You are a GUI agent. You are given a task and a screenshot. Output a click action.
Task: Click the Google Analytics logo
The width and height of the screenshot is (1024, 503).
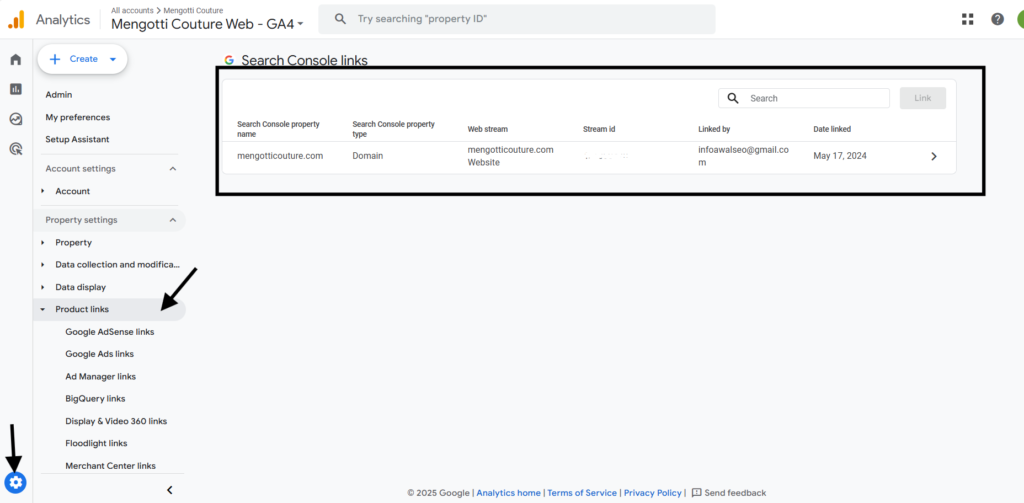[x=16, y=20]
